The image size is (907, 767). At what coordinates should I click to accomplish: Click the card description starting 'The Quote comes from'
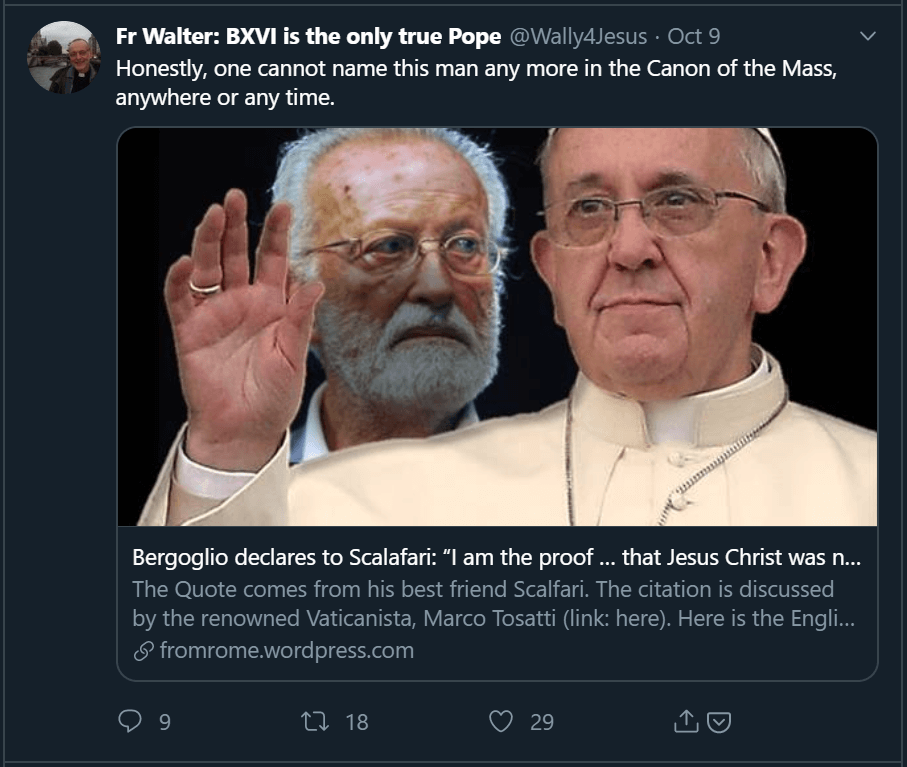click(493, 604)
